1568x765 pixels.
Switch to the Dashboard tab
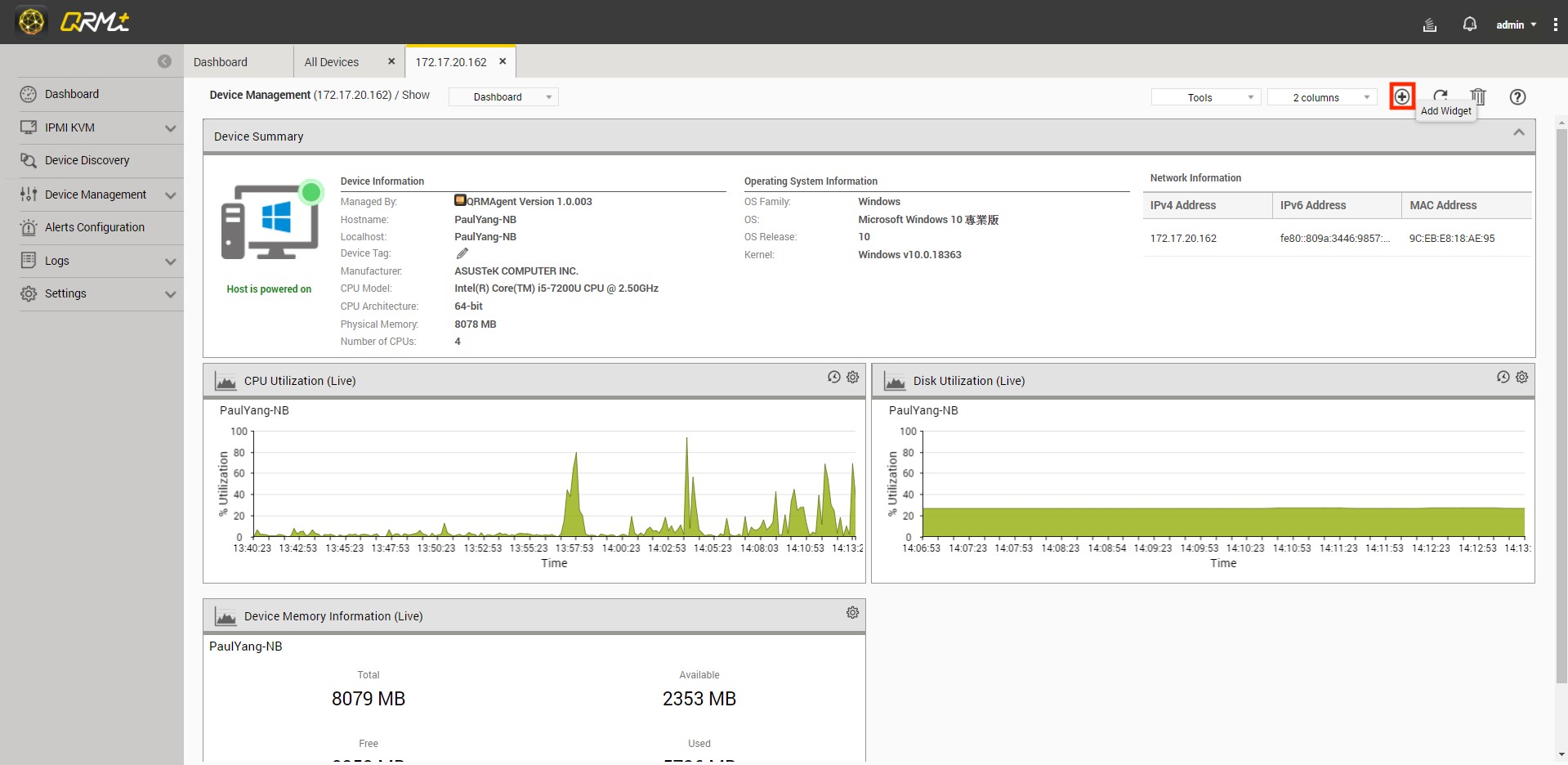pos(221,62)
